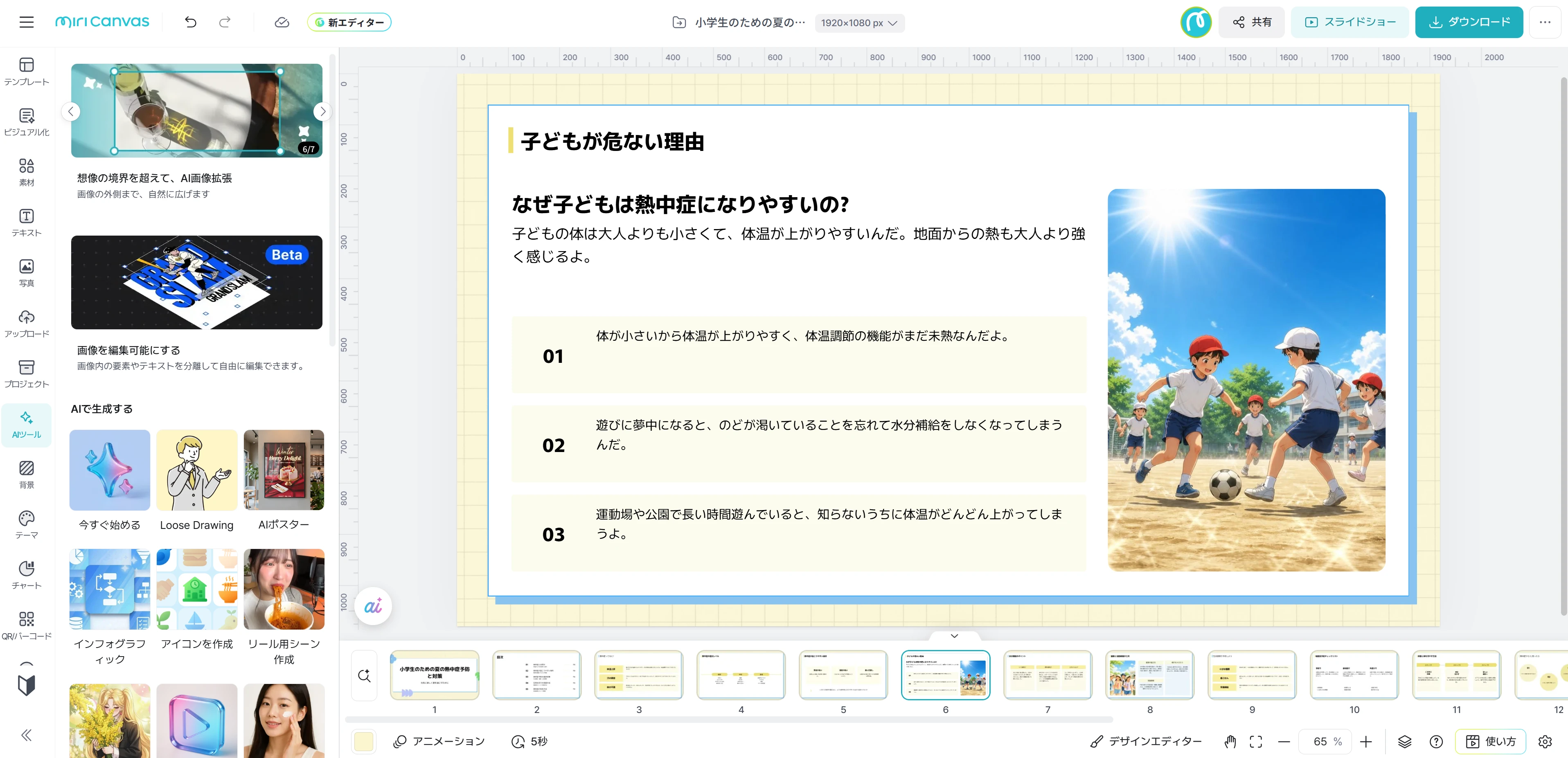Image resolution: width=1568 pixels, height=758 pixels.
Task: Activate the hand pan tool
Action: tap(1230, 741)
